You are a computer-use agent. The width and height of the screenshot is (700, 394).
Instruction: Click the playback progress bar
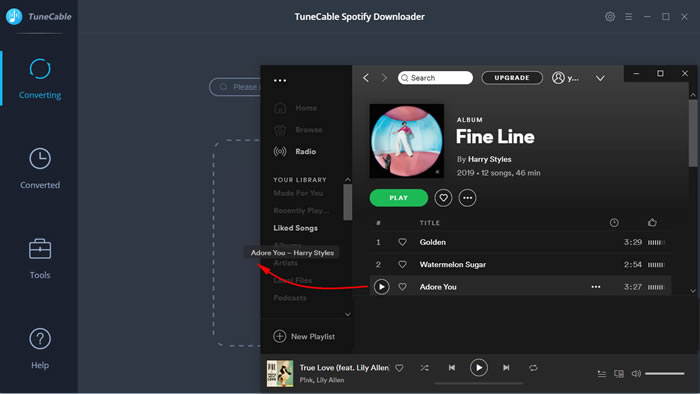[x=479, y=383]
